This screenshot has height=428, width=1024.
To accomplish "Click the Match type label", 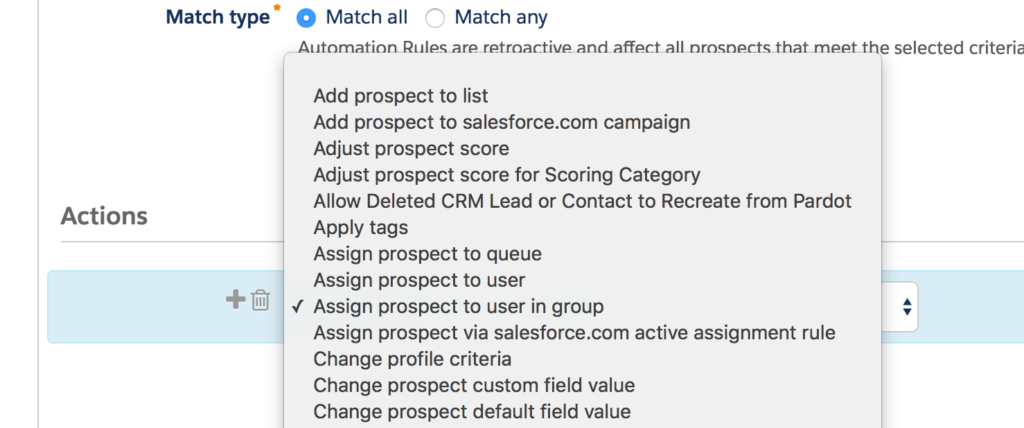I will point(217,17).
